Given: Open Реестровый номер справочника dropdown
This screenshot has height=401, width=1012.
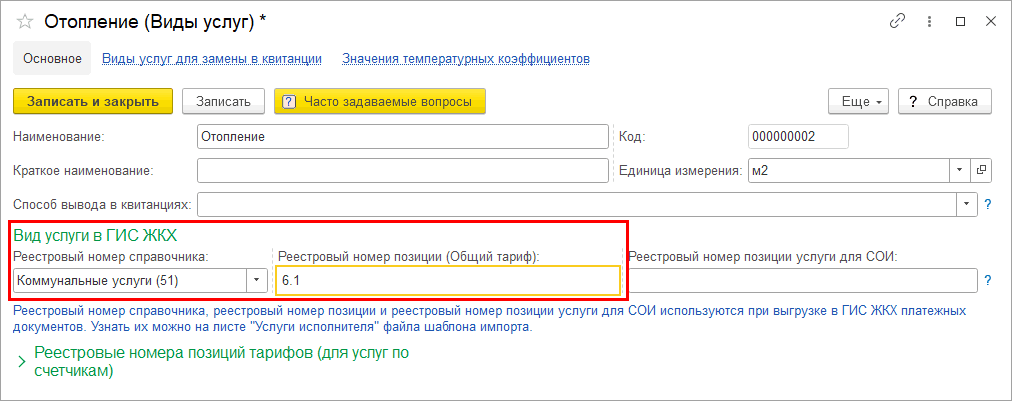Looking at the screenshot, I should click(x=258, y=280).
